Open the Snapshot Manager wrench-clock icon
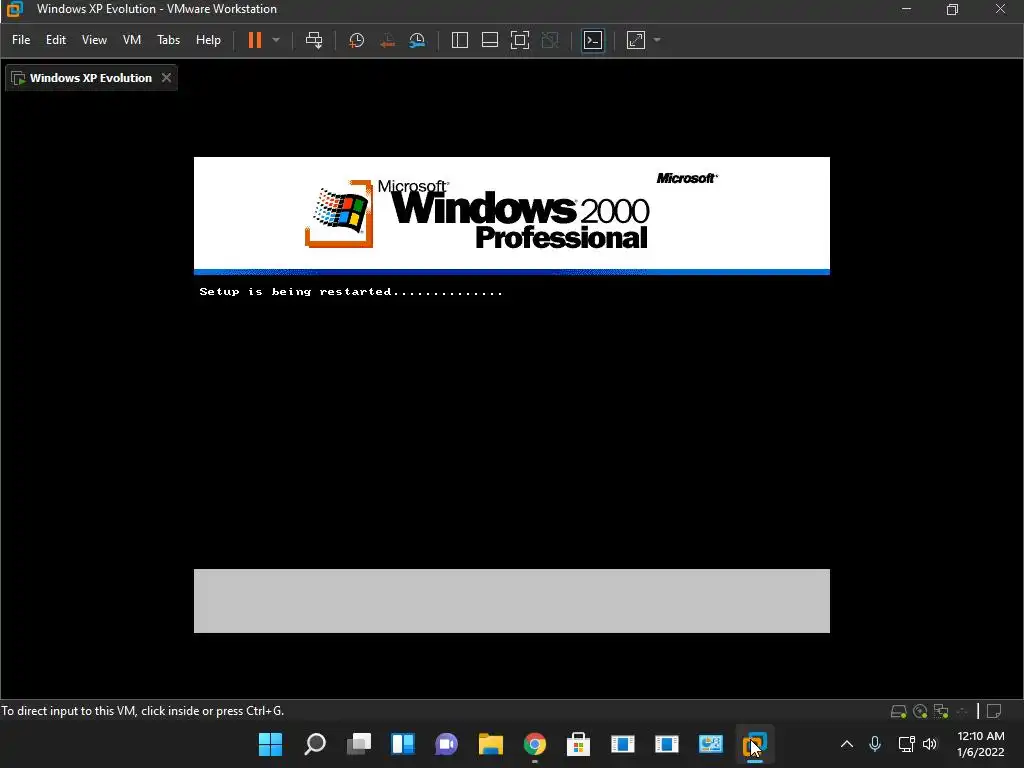The image size is (1024, 768). pos(417,40)
